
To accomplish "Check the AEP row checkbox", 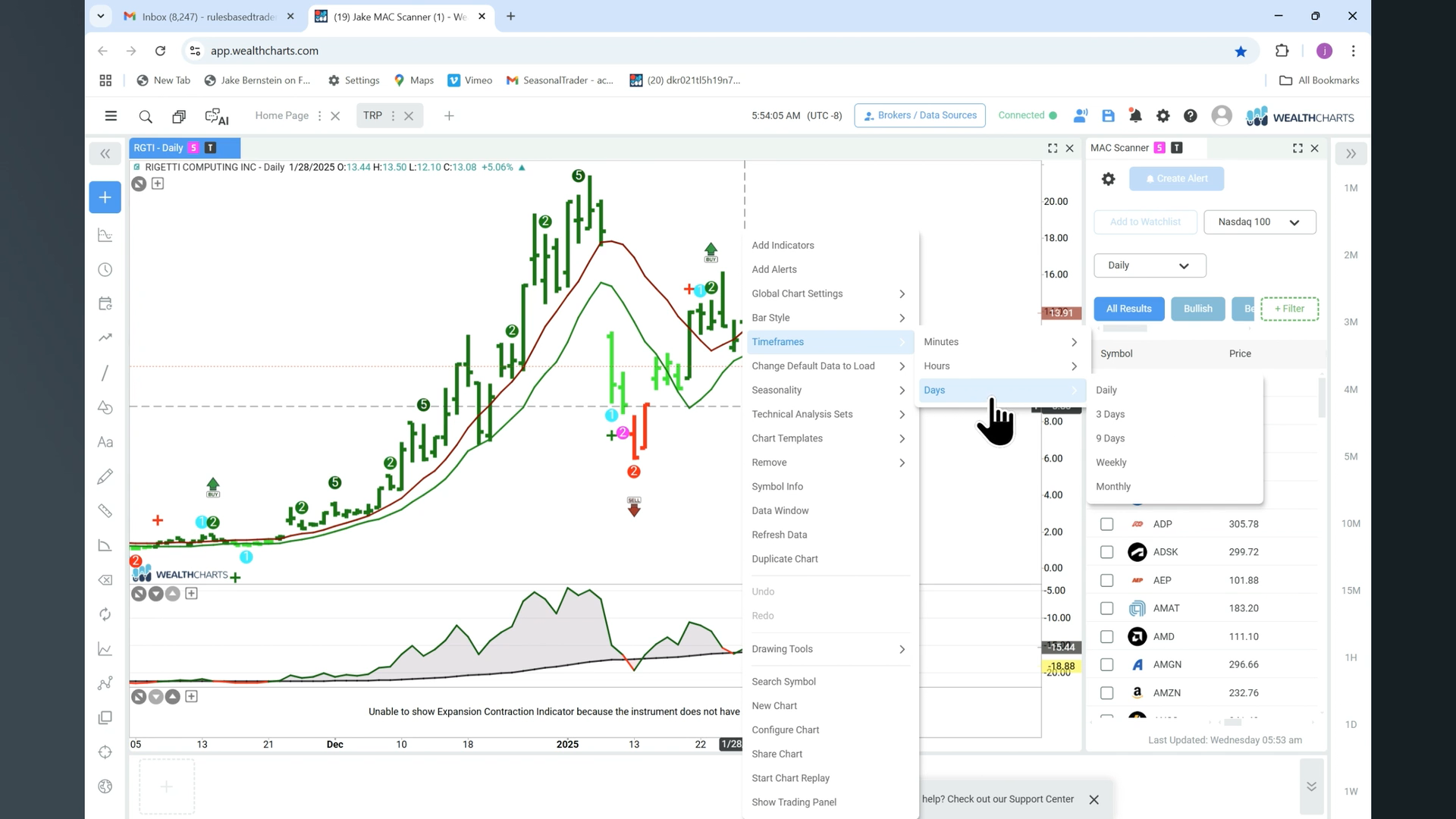I will coord(1107,580).
